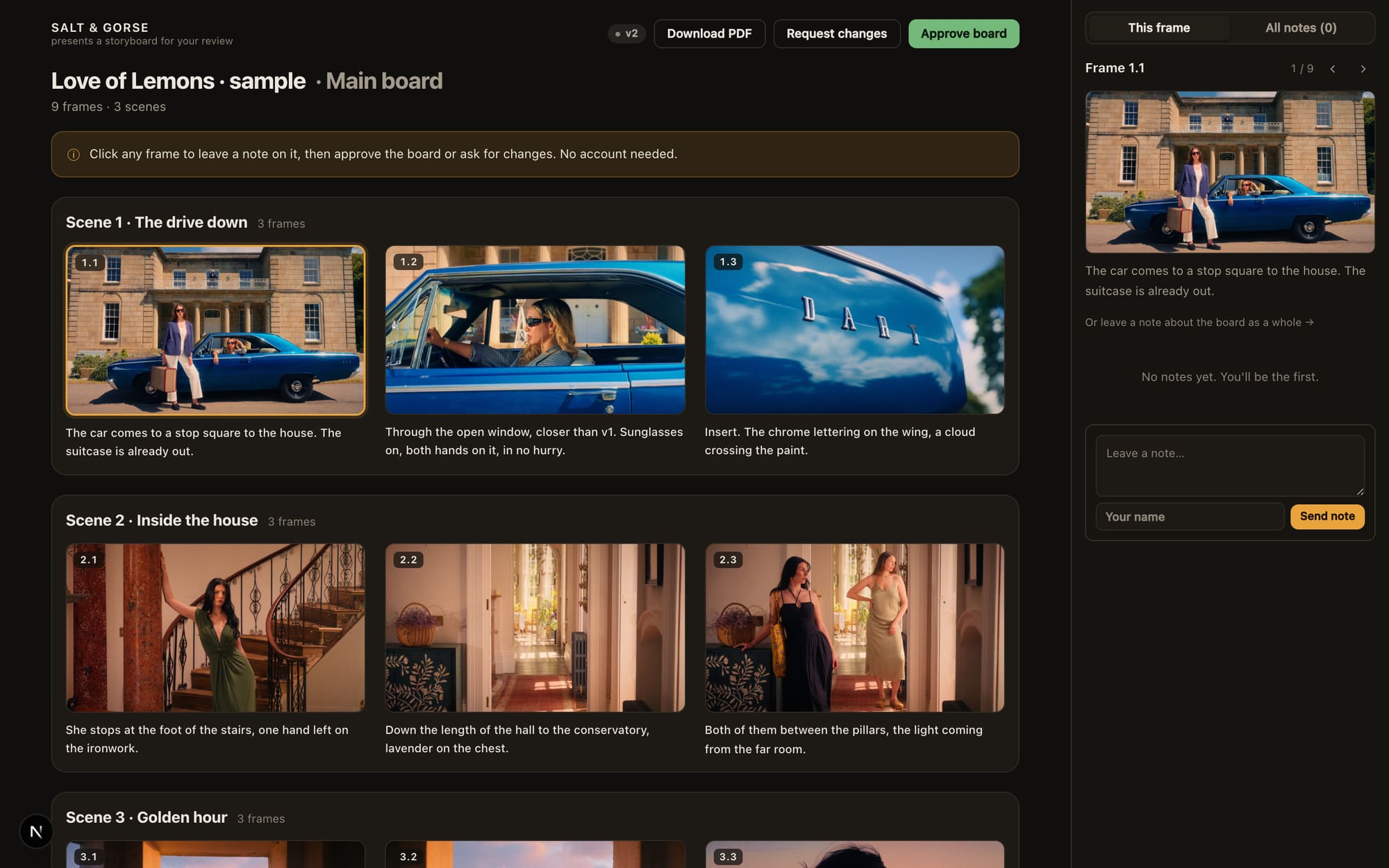Click the 'No notes yet. You'll be the first.' text
Image resolution: width=1389 pixels, height=868 pixels.
pos(1230,377)
